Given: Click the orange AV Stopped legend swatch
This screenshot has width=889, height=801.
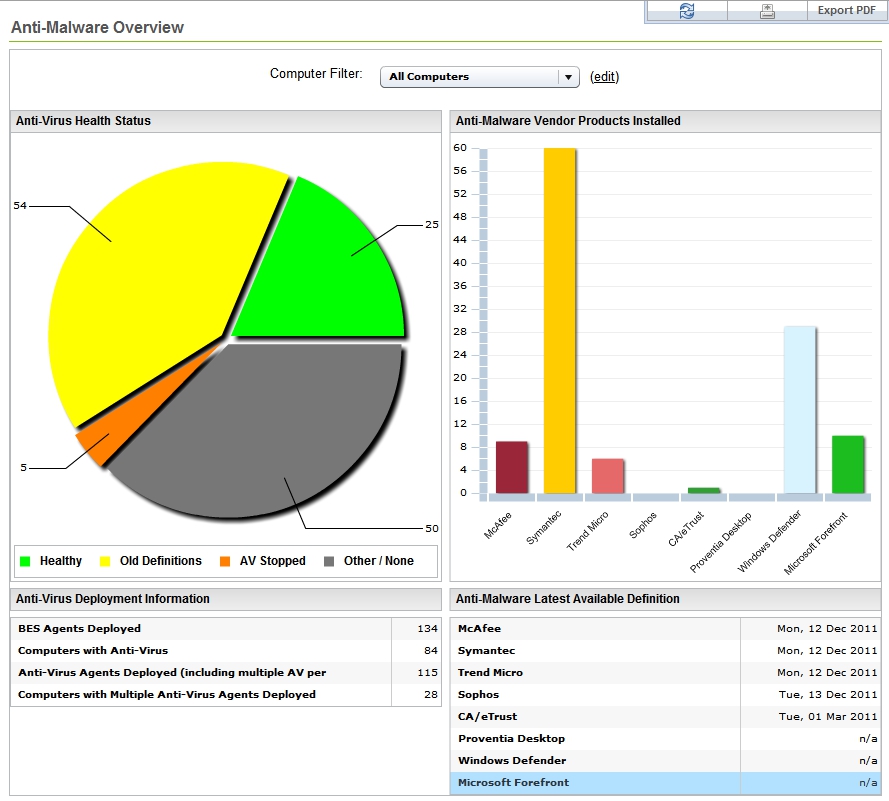Looking at the screenshot, I should [225, 561].
